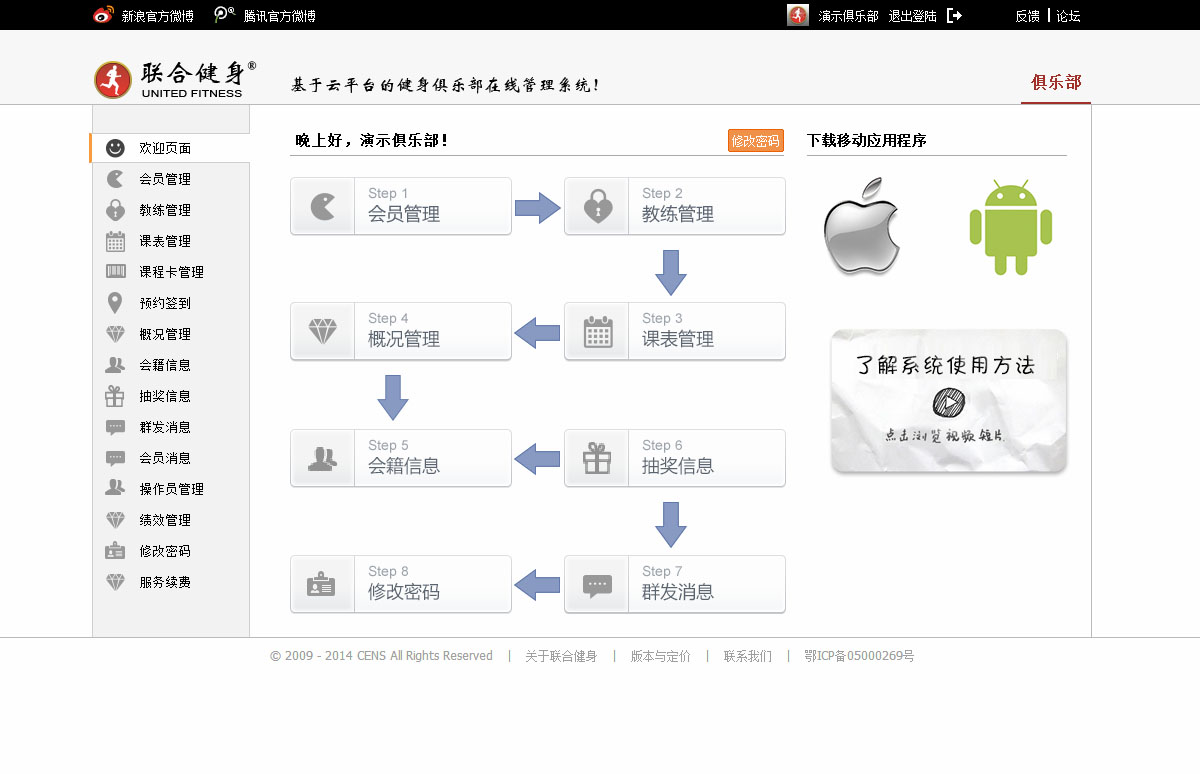Click the logout arrow icon
The image size is (1200, 774).
point(954,15)
